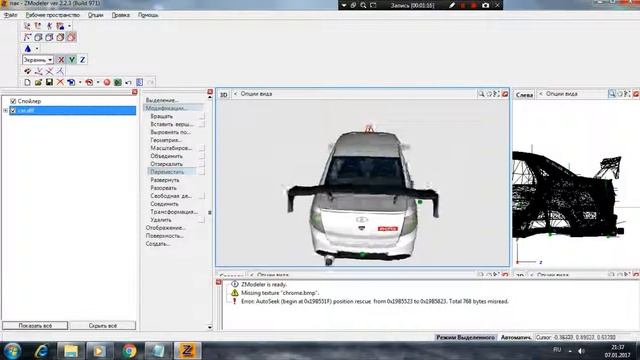Collapse the Модификация... command group
The image size is (640, 360).
point(166,108)
